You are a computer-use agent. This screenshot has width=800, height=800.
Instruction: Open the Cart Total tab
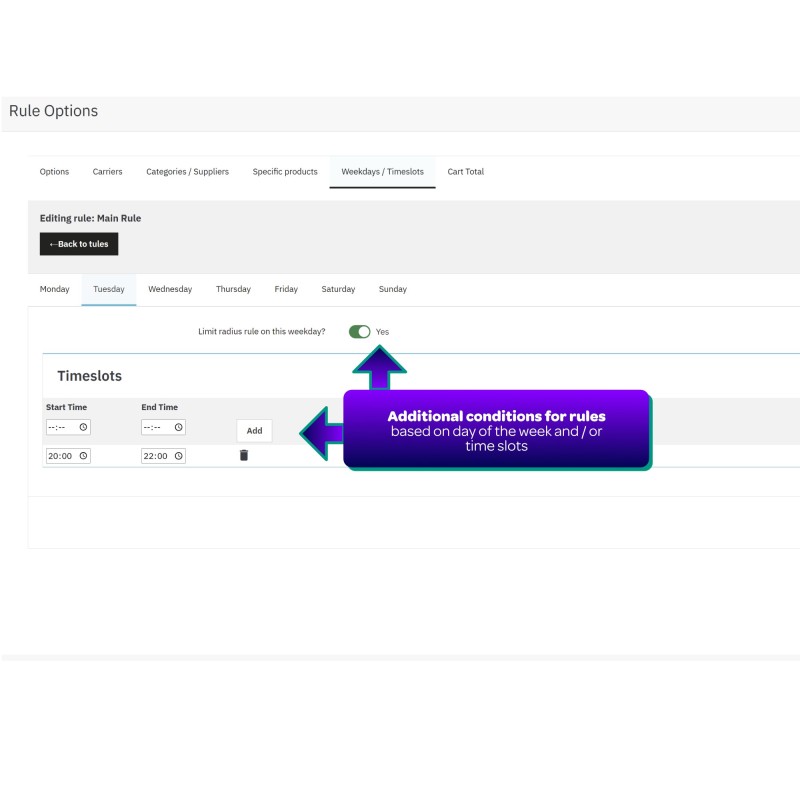465,172
